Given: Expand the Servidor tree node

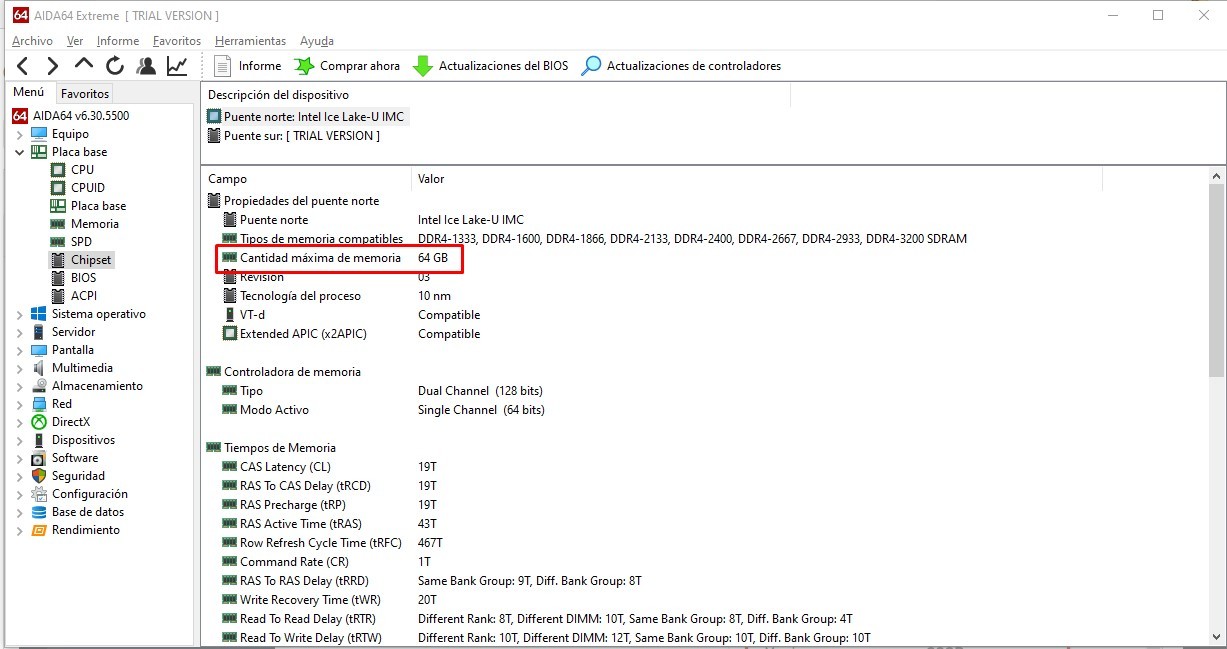Looking at the screenshot, I should (20, 332).
